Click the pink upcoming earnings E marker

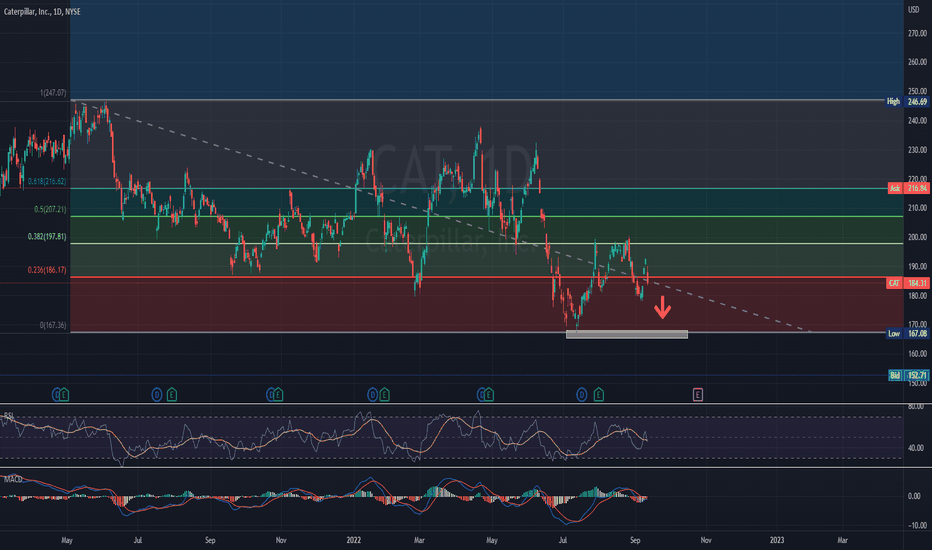coord(698,394)
